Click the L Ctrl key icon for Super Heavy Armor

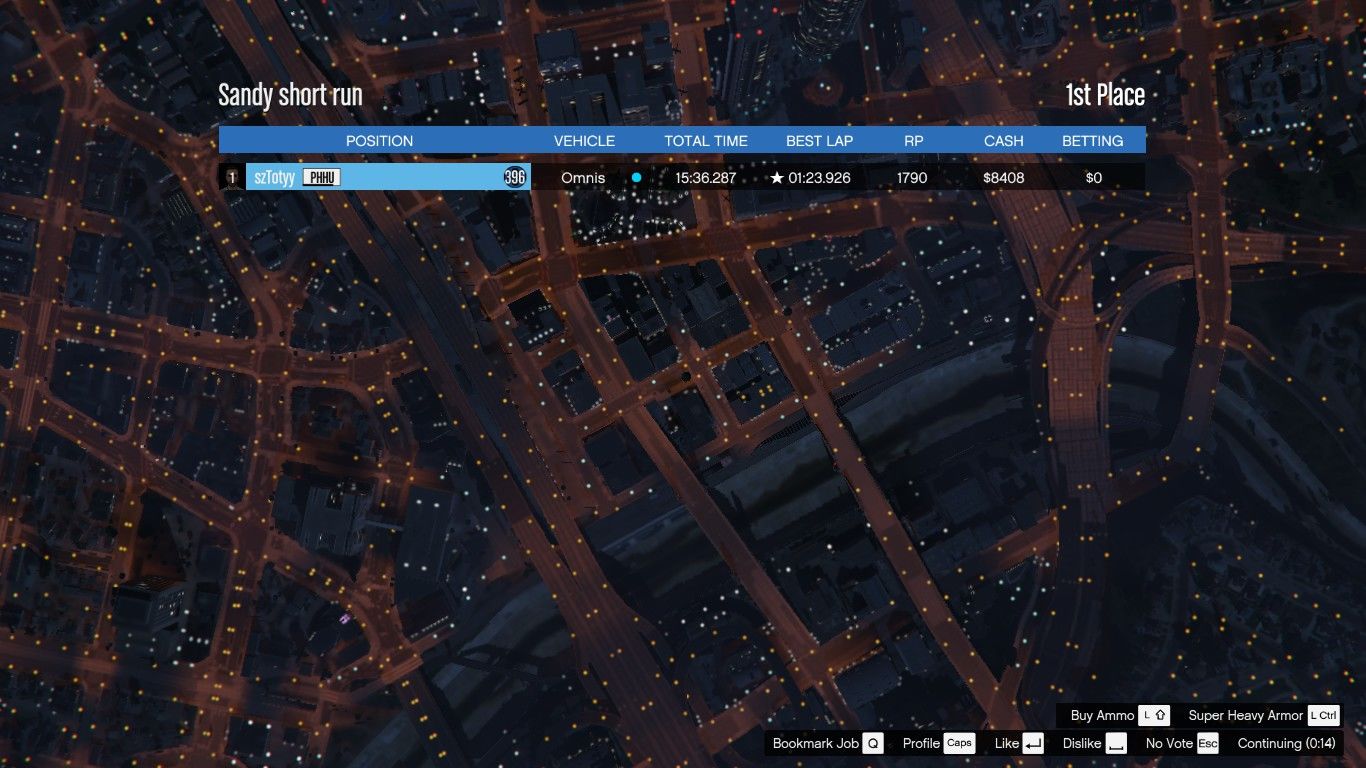[x=1323, y=715]
